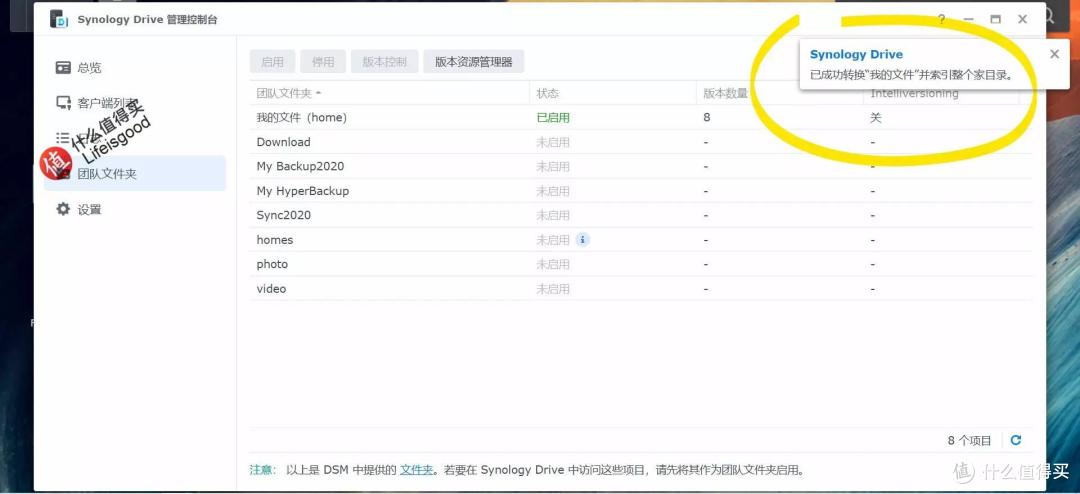Image resolution: width=1080 pixels, height=494 pixels.
Task: Click 未启用 status of video row
Action: click(553, 289)
